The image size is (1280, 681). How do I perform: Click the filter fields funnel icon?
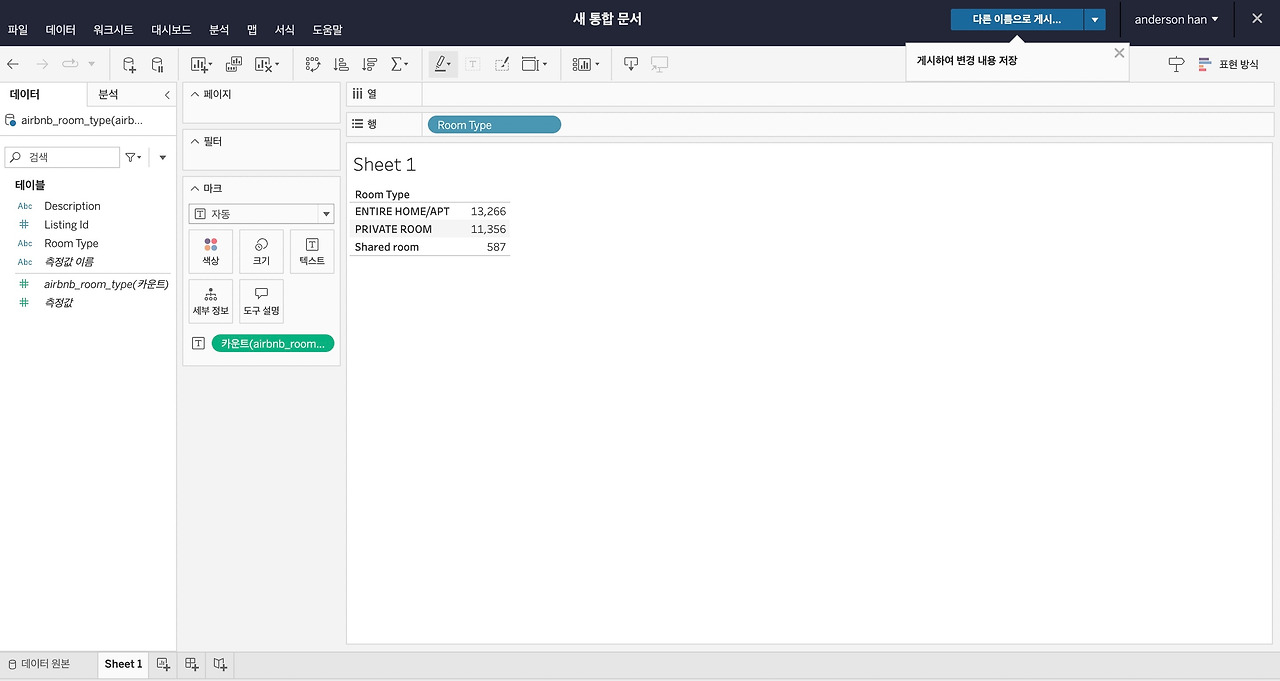133,157
